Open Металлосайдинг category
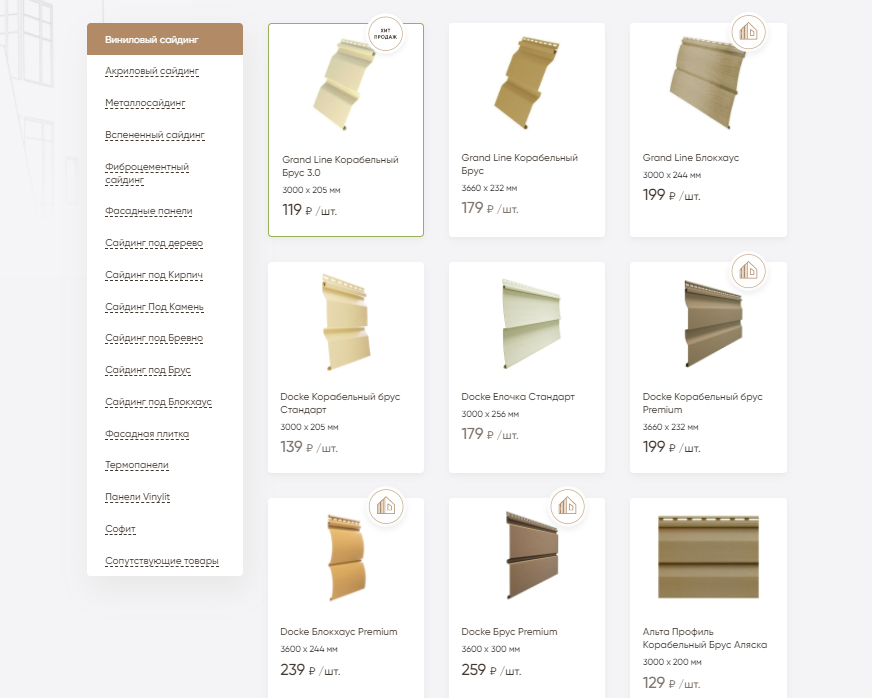Image resolution: width=872 pixels, height=698 pixels. click(145, 103)
